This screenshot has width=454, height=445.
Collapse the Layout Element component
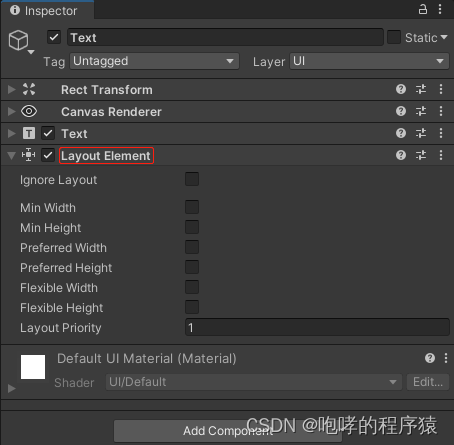click(12, 155)
